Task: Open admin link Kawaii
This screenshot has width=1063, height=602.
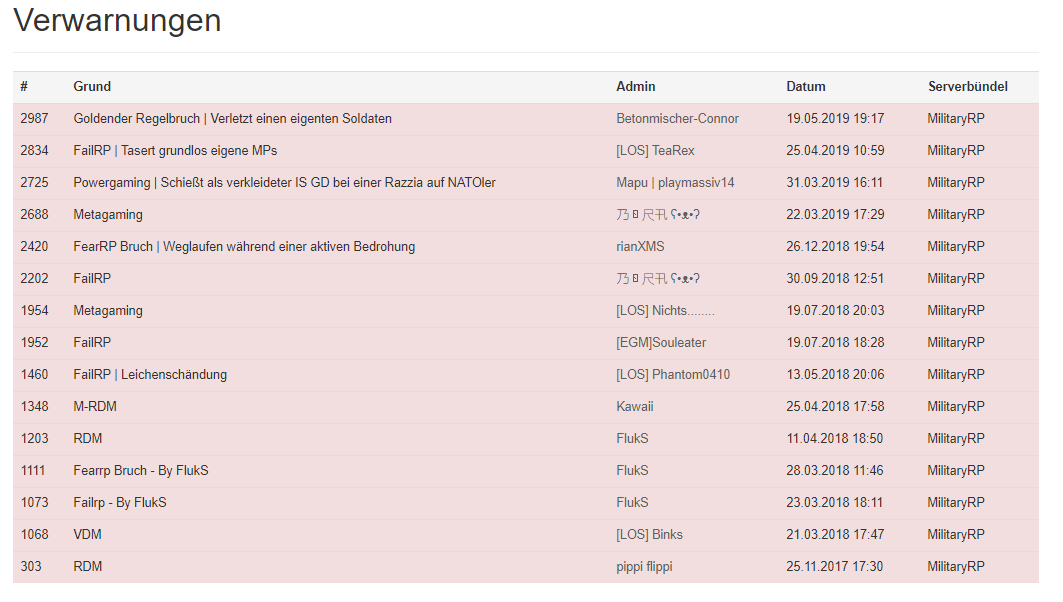Action: (635, 406)
